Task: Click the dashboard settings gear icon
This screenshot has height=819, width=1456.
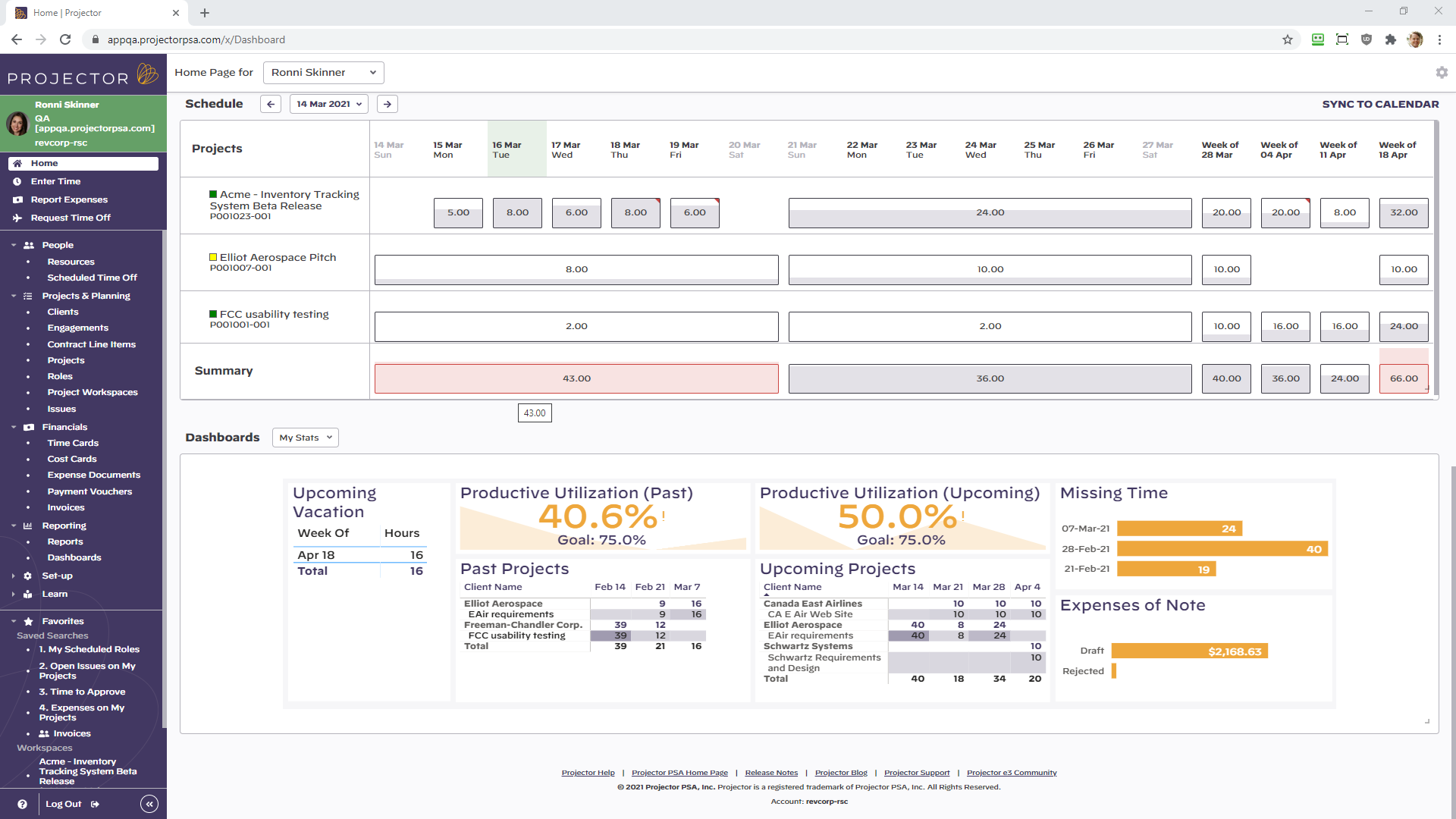Action: point(1442,73)
